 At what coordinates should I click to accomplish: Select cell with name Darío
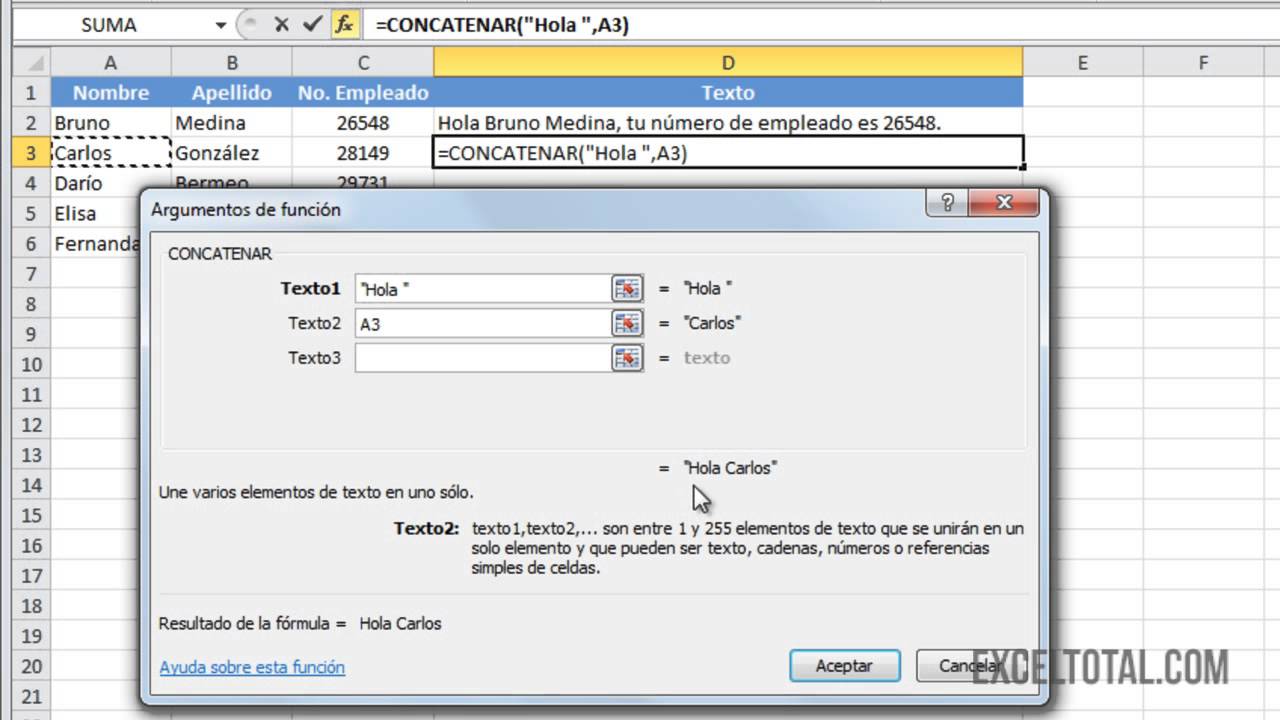click(x=111, y=183)
